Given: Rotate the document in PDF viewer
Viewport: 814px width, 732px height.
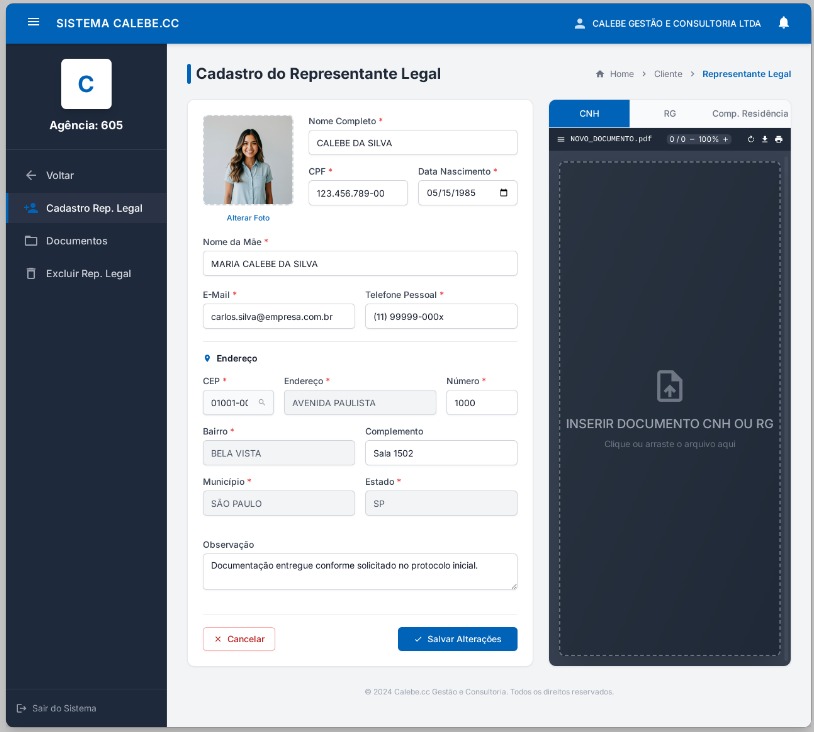Looking at the screenshot, I should click(751, 139).
